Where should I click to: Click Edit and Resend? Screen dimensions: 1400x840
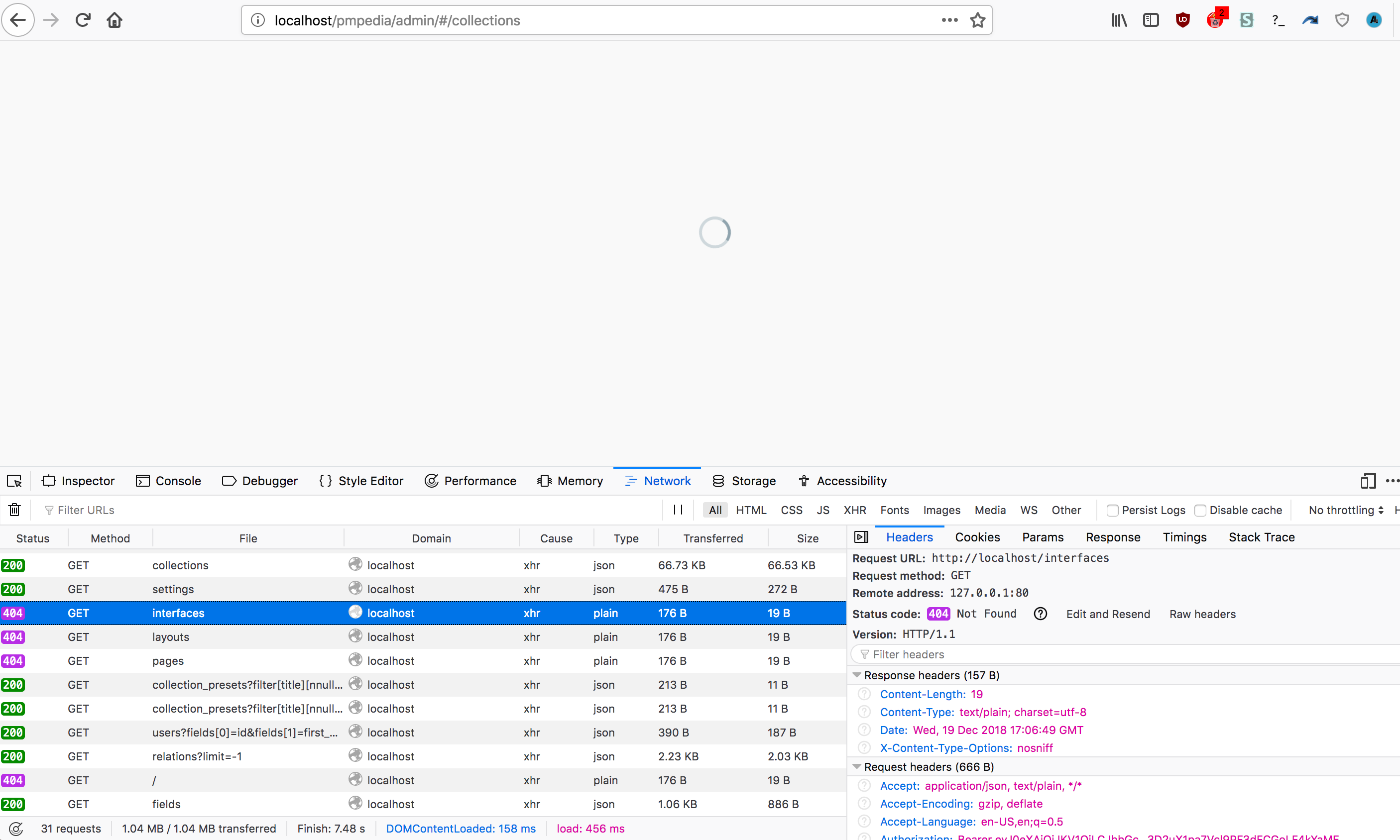(1108, 614)
